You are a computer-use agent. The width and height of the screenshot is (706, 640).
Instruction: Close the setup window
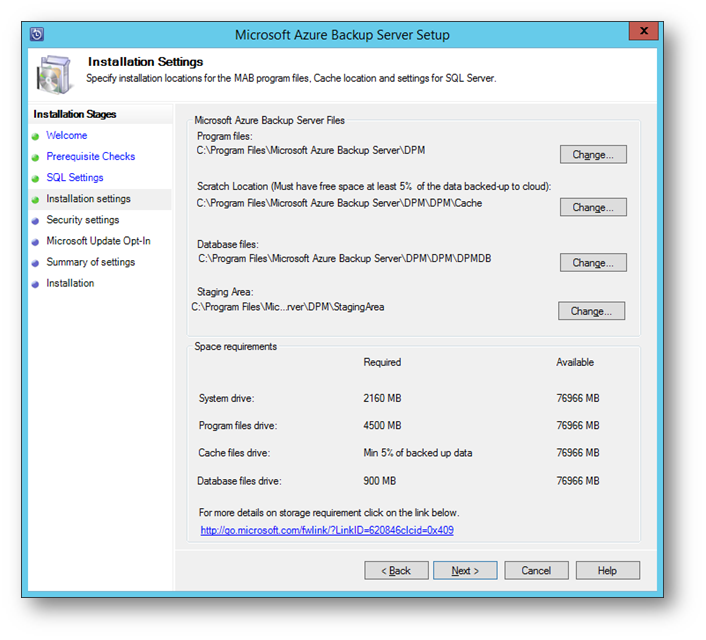pyautogui.click(x=644, y=31)
